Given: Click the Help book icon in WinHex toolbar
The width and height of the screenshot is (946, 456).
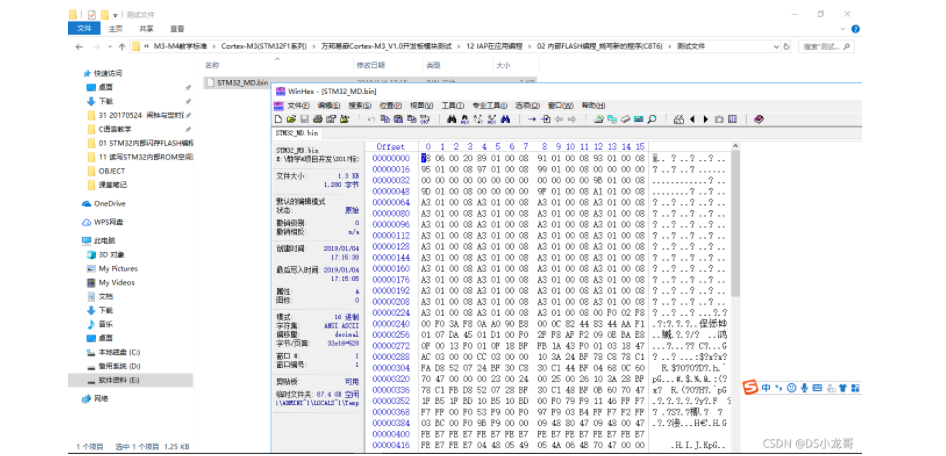Looking at the screenshot, I should [758, 119].
